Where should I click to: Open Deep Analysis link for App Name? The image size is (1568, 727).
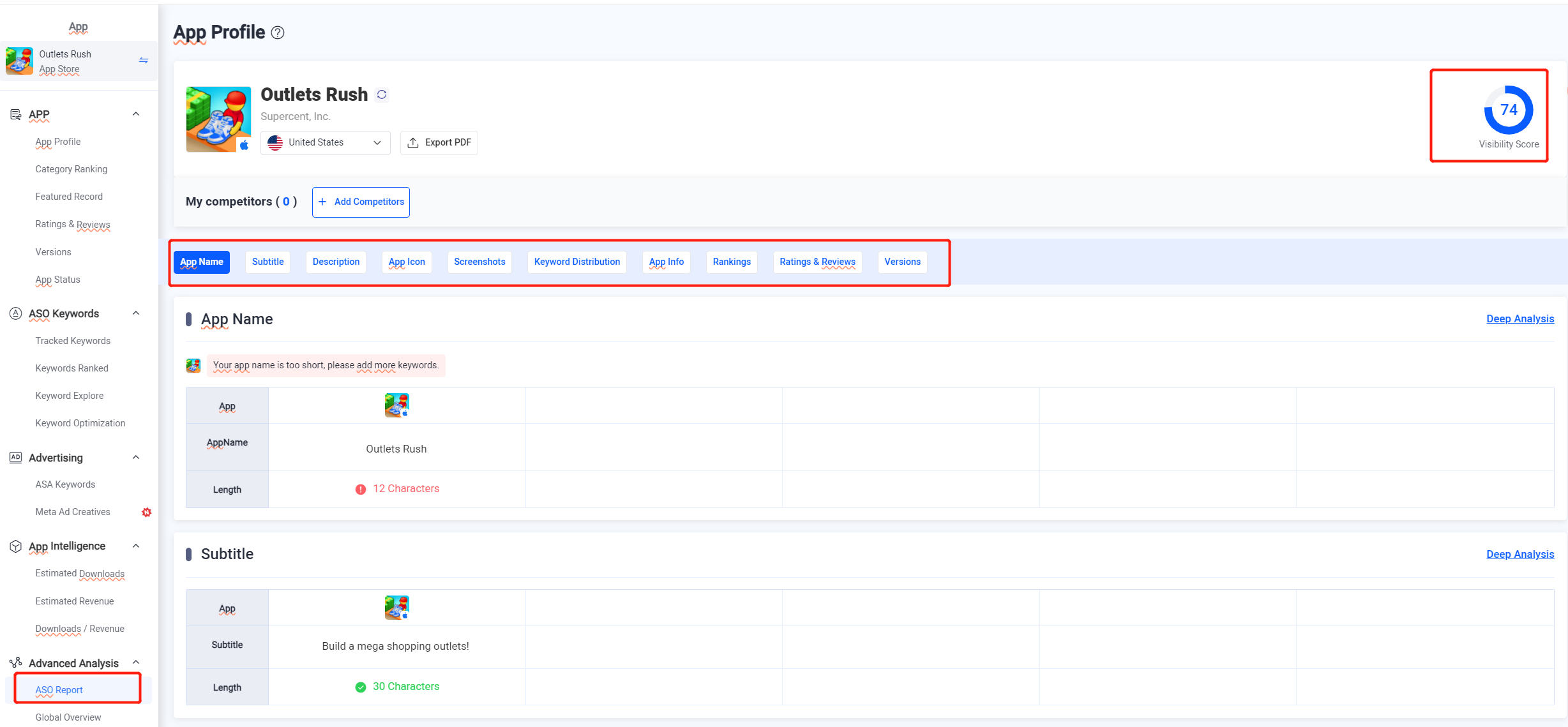pyautogui.click(x=1520, y=319)
